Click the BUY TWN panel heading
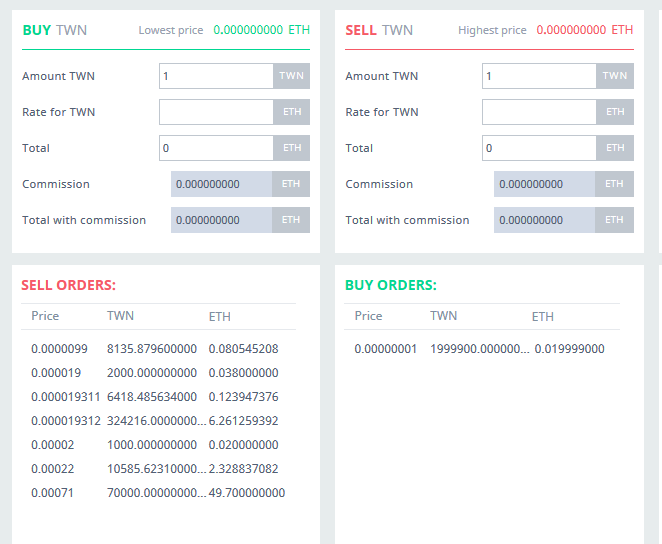This screenshot has height=544, width=662. (55, 30)
